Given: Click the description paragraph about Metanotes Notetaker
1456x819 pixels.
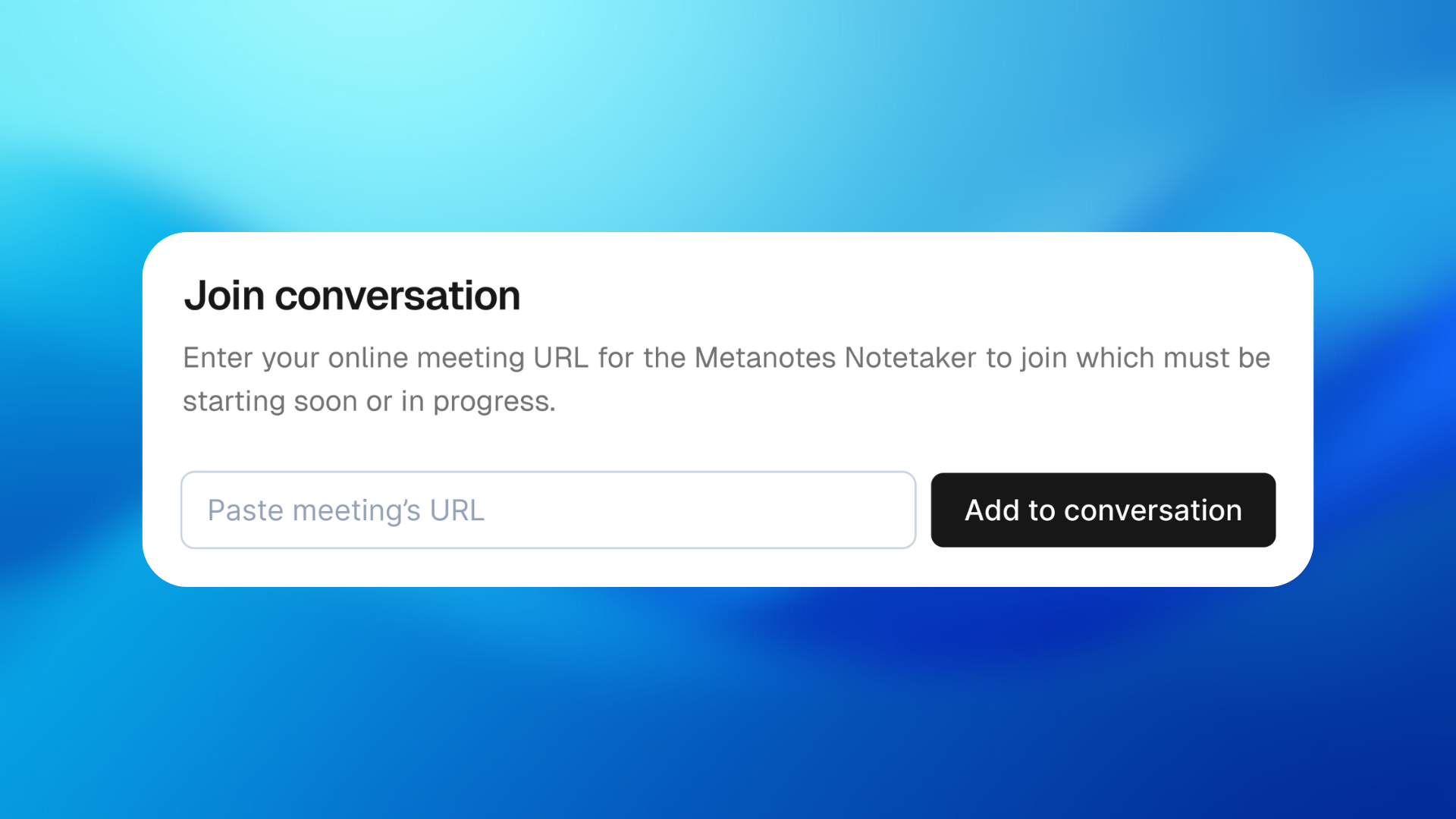Looking at the screenshot, I should 726,378.
